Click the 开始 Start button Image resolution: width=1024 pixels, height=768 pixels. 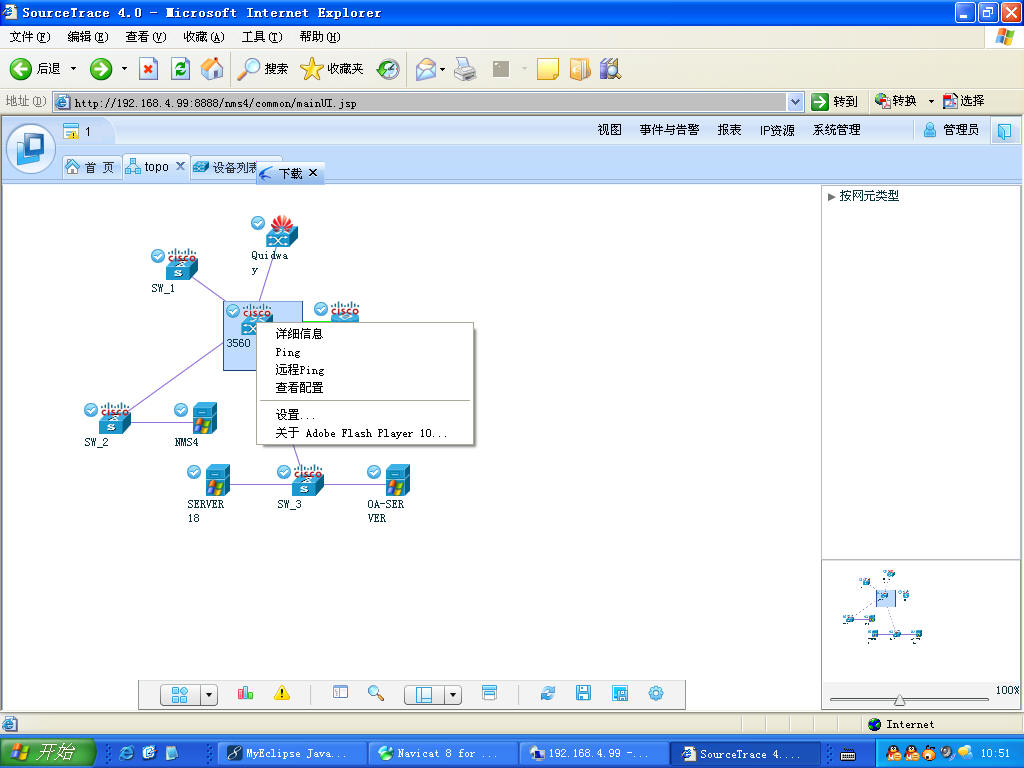[48, 752]
